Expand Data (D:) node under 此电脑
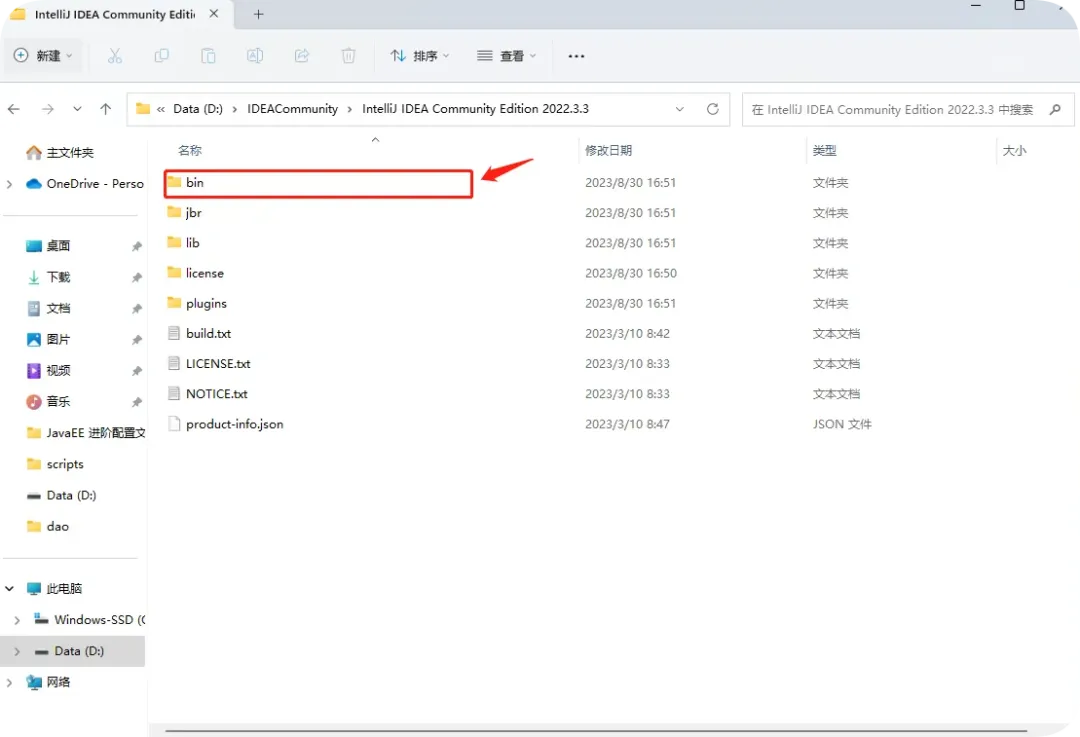The height and width of the screenshot is (737, 1080). pos(17,651)
